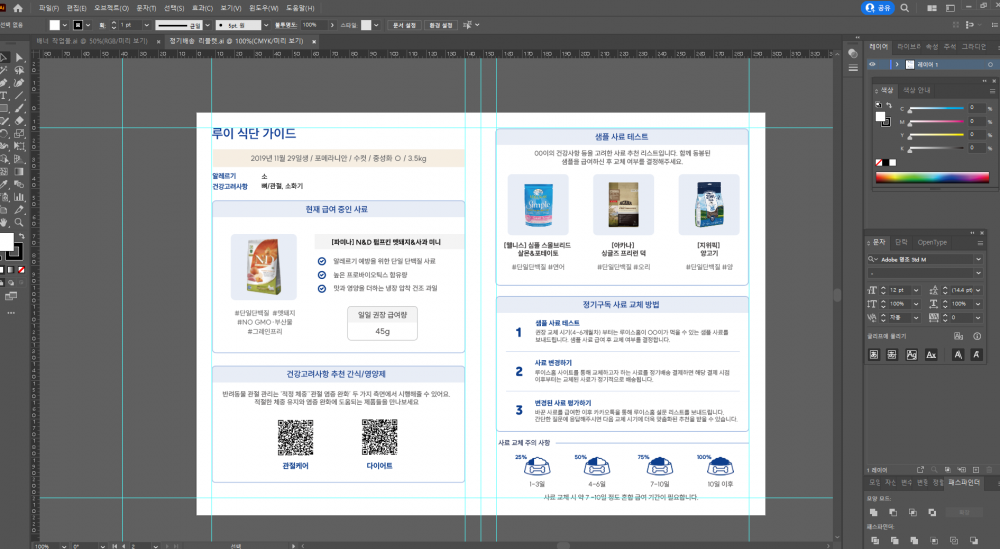Toggle visibility eye of 레이어 1
Image resolution: width=1000 pixels, height=549 pixels.
[872, 64]
